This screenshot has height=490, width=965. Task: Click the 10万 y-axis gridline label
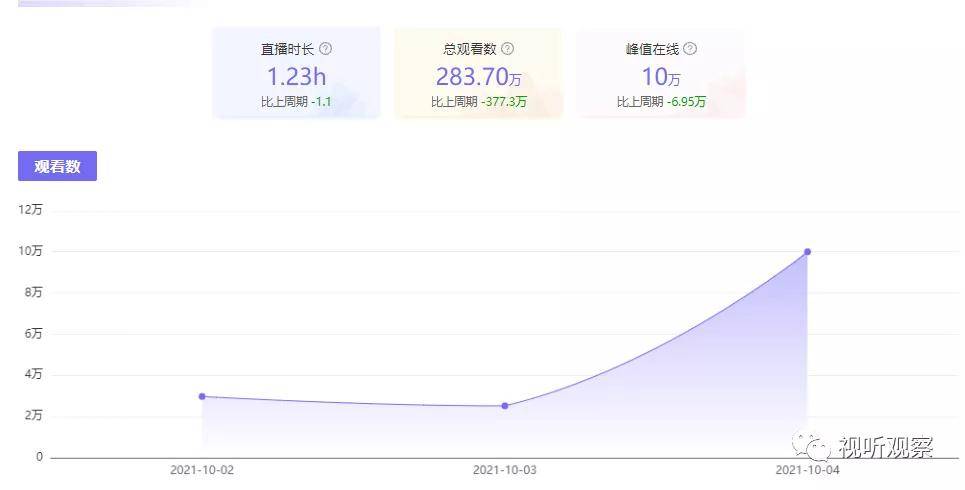click(x=30, y=251)
